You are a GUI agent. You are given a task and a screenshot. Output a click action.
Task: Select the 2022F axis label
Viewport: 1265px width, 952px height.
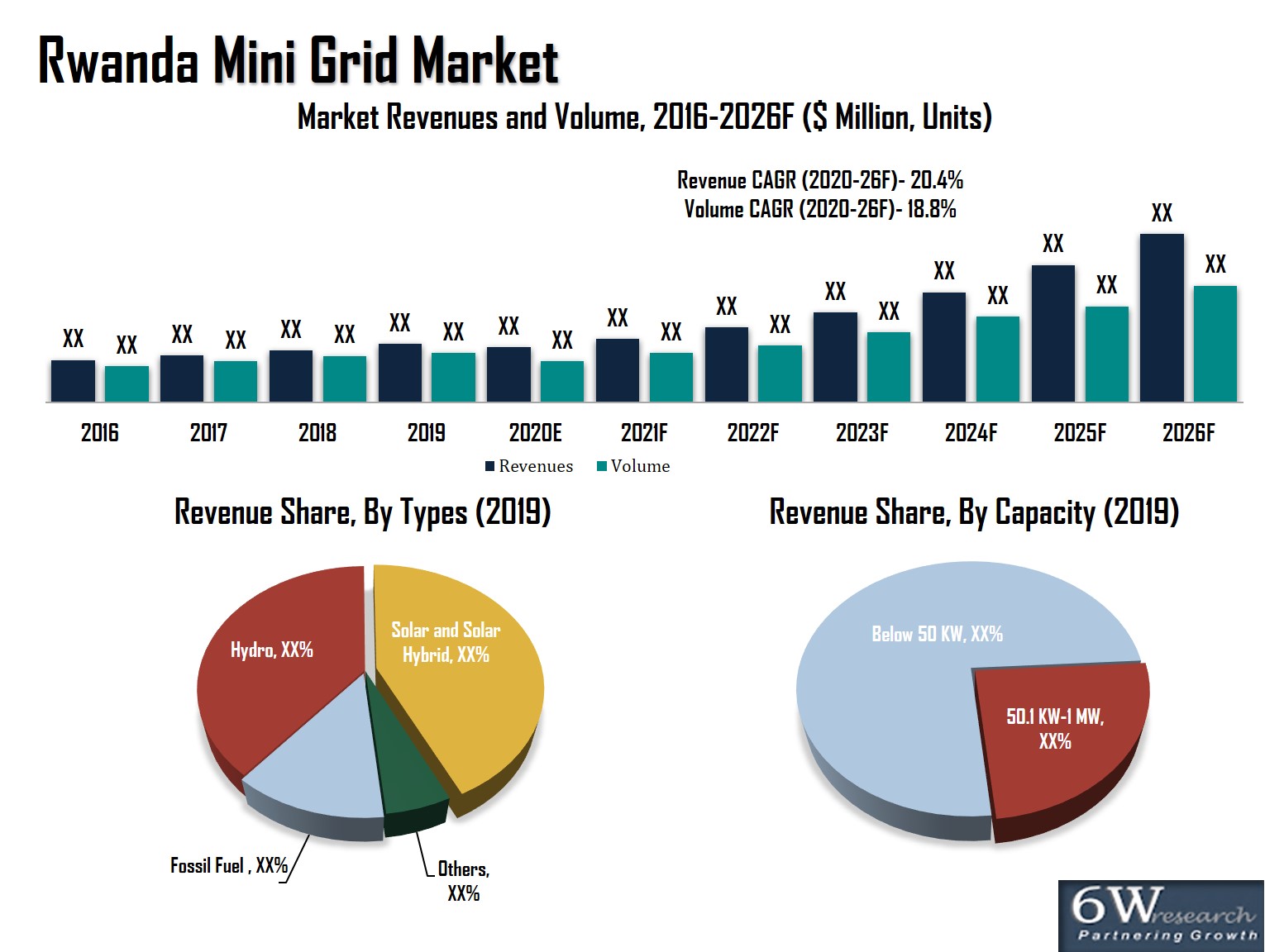(753, 432)
